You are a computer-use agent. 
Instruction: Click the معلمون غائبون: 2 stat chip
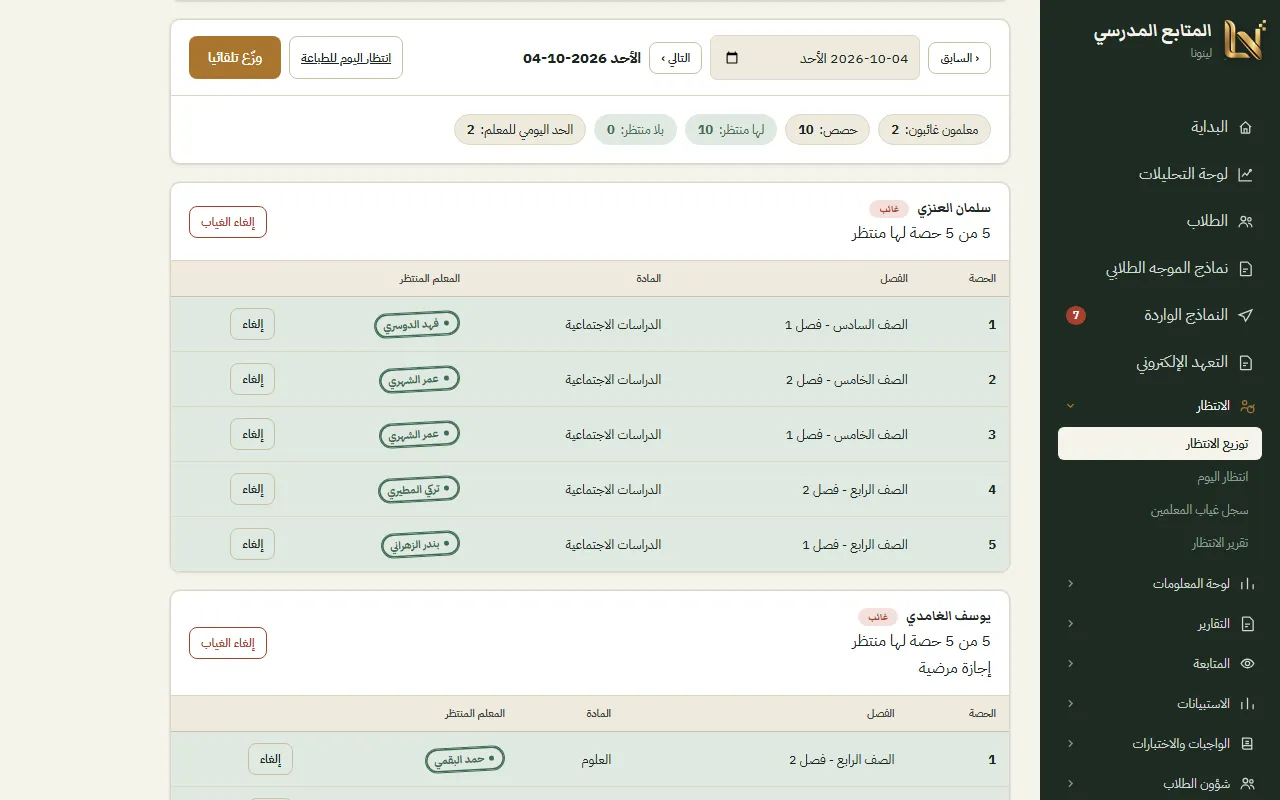[934, 130]
